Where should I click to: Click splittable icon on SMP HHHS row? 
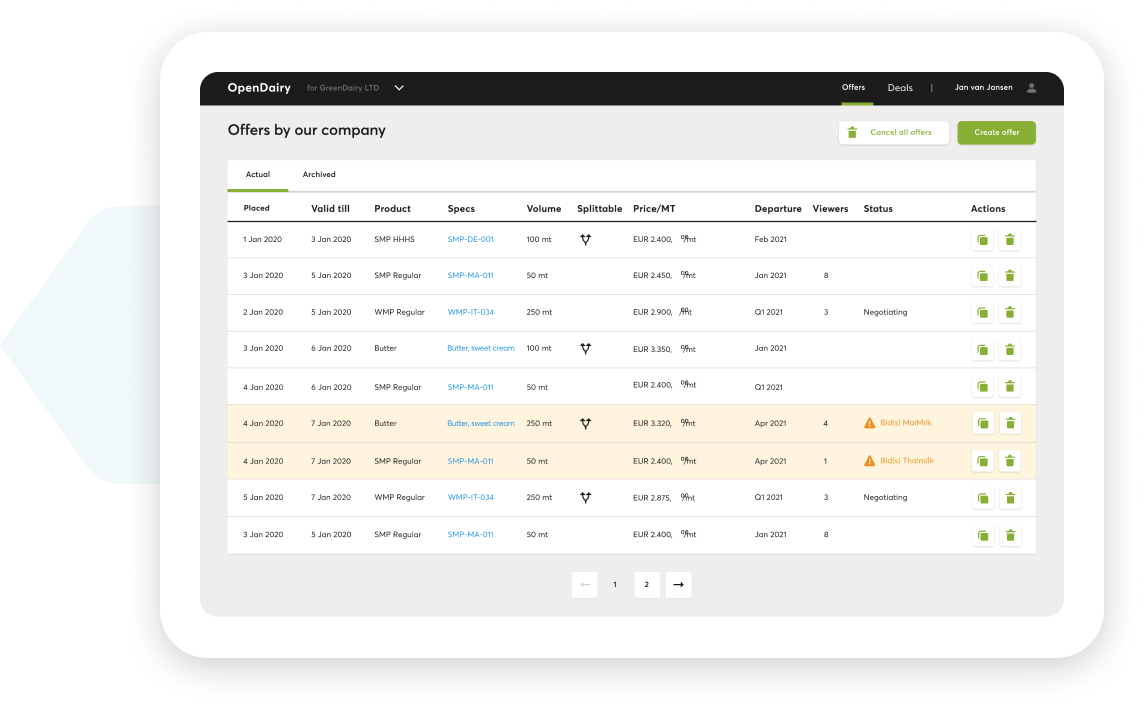pyautogui.click(x=585, y=239)
